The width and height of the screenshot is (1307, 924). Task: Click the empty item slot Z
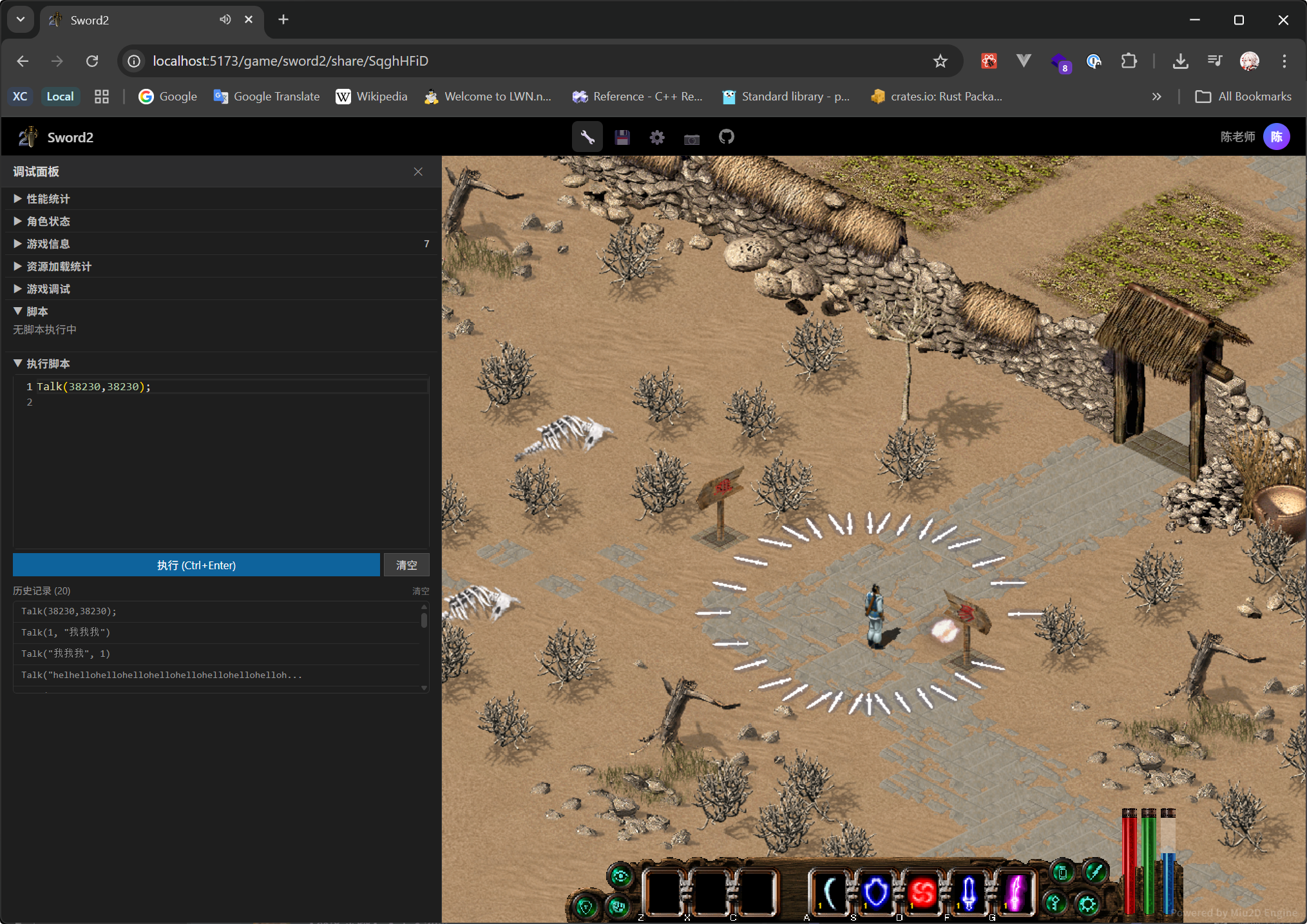pos(663,892)
